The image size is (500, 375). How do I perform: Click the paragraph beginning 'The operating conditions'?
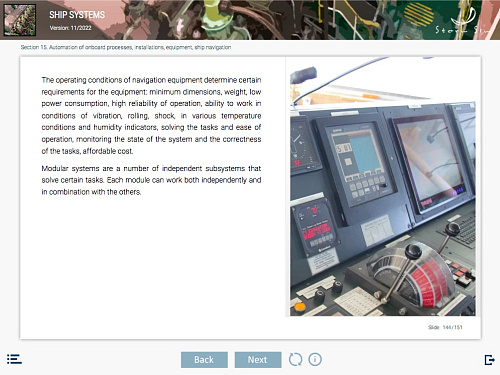click(151, 115)
